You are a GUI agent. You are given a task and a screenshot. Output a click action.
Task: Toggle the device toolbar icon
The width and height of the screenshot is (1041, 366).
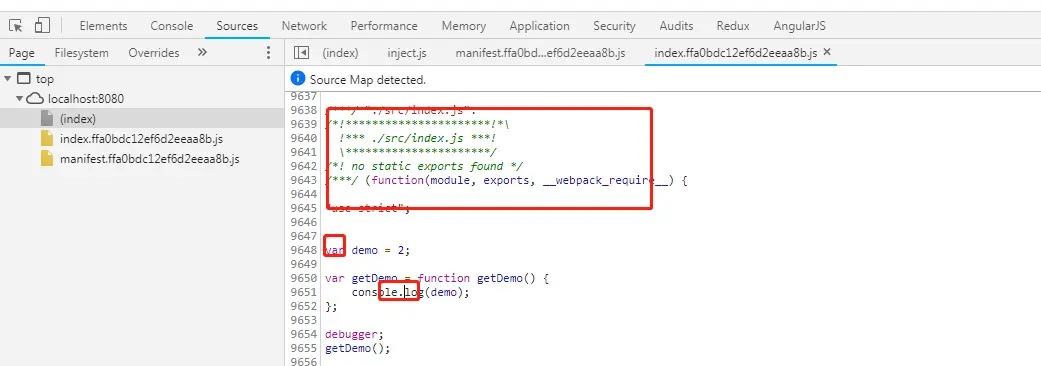click(42, 26)
